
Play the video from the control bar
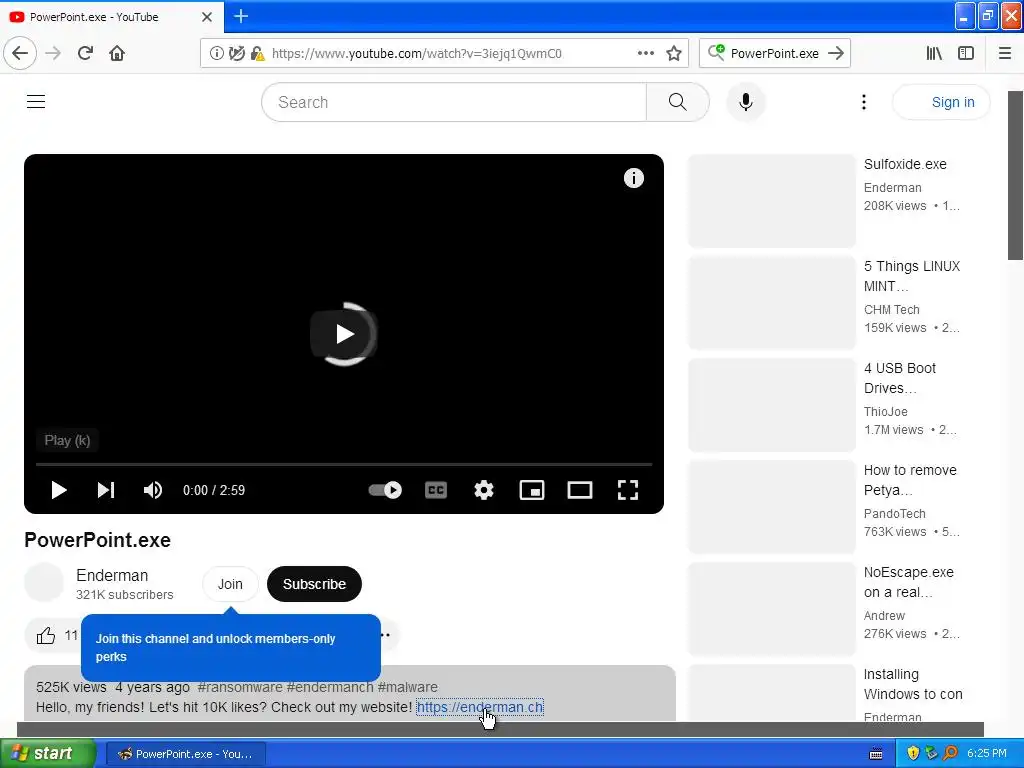click(x=59, y=490)
